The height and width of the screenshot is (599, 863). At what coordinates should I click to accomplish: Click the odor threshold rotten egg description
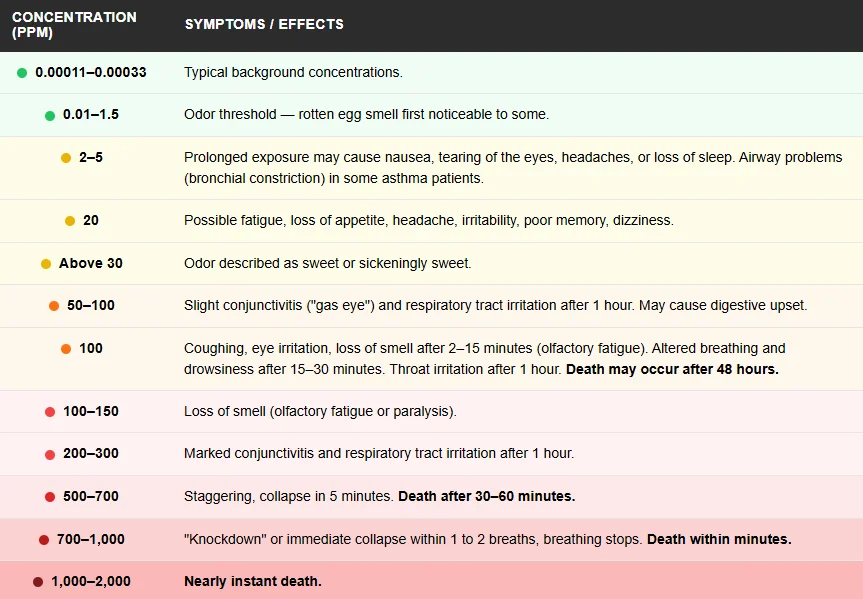click(x=366, y=115)
